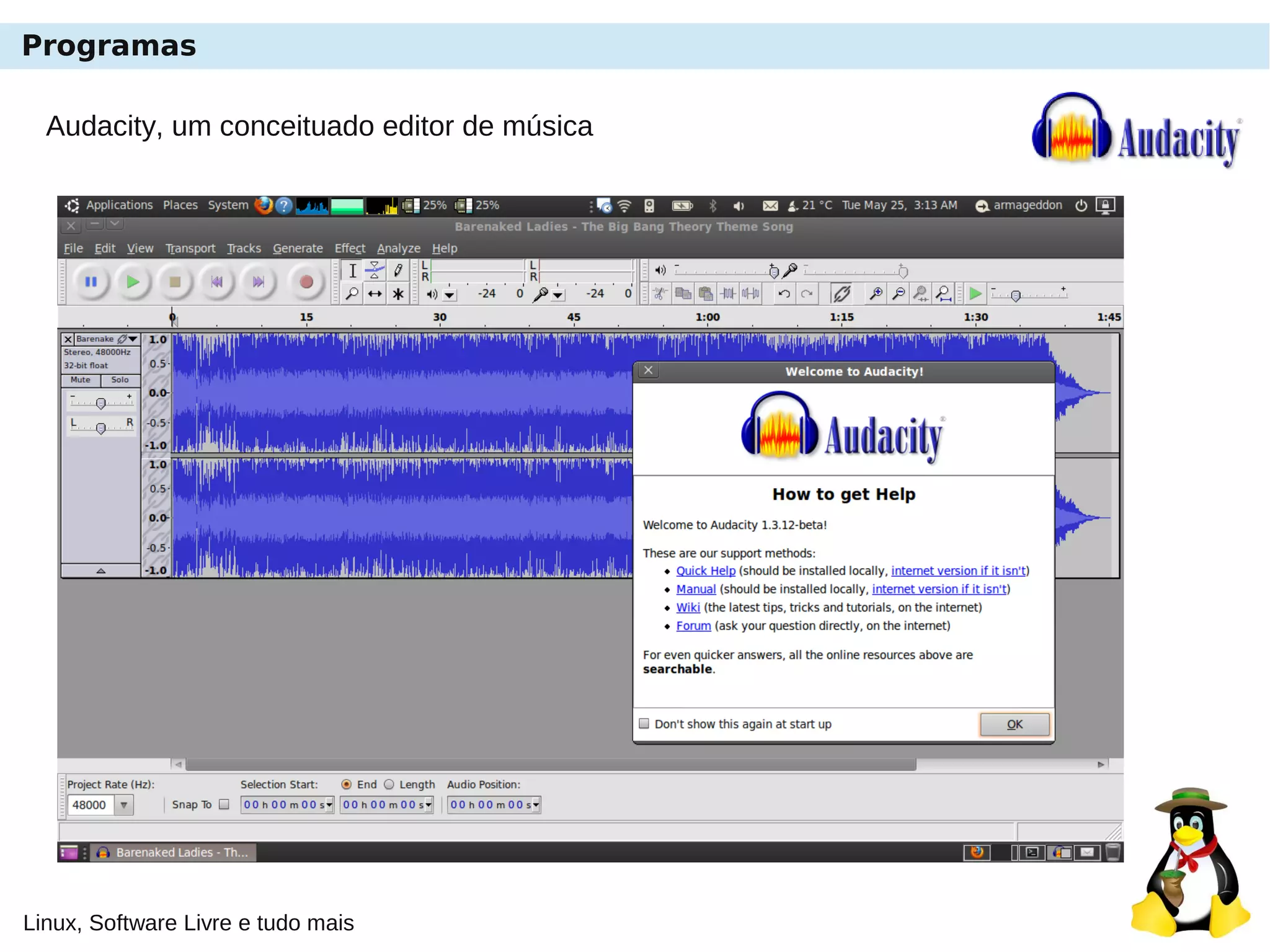Screen dimensions: 1270x952
Task: Click the Pause transport button
Action: [91, 282]
